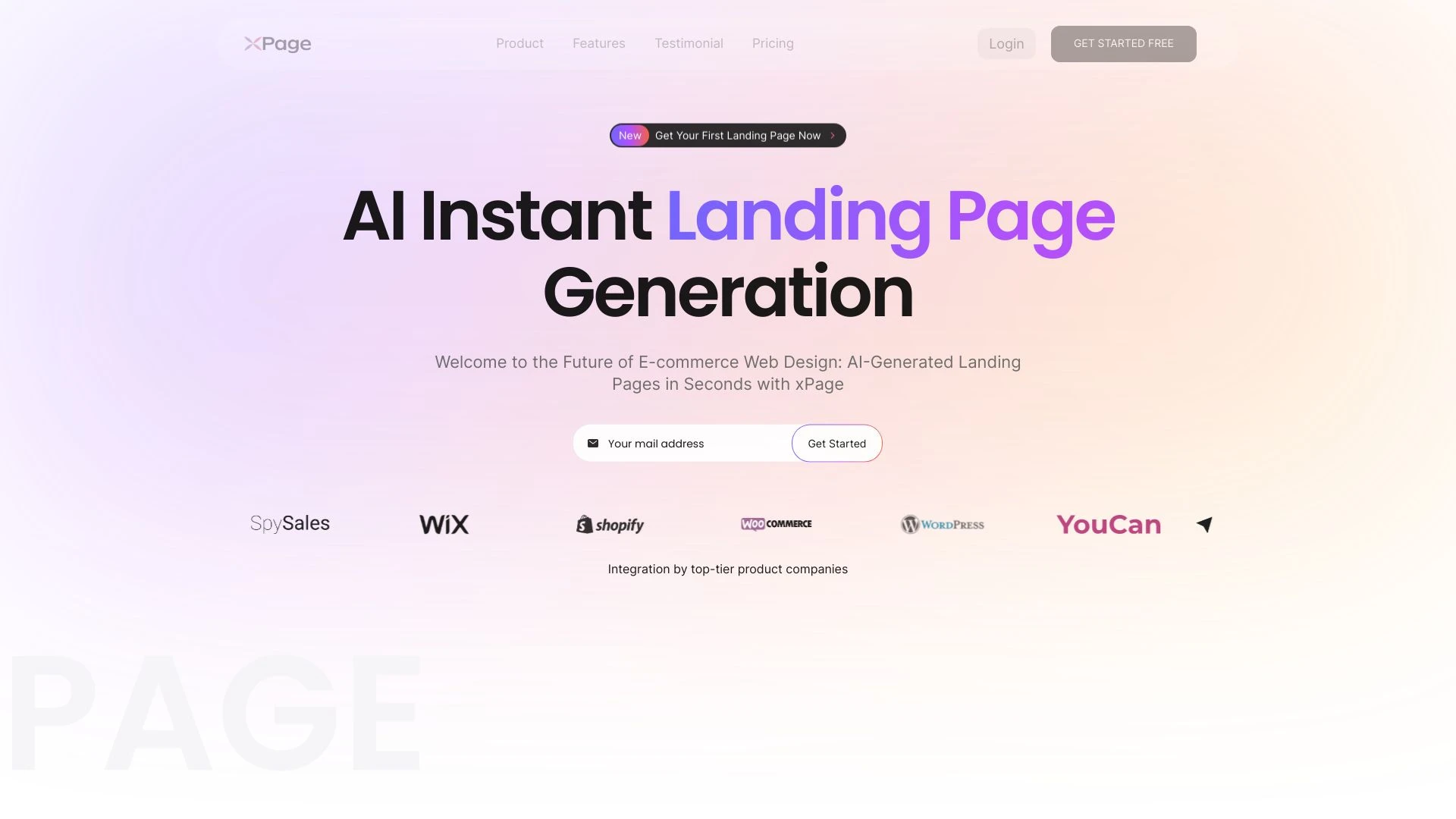This screenshot has height=819, width=1456.
Task: Click the 'New' badge toggle on banner
Action: click(630, 135)
